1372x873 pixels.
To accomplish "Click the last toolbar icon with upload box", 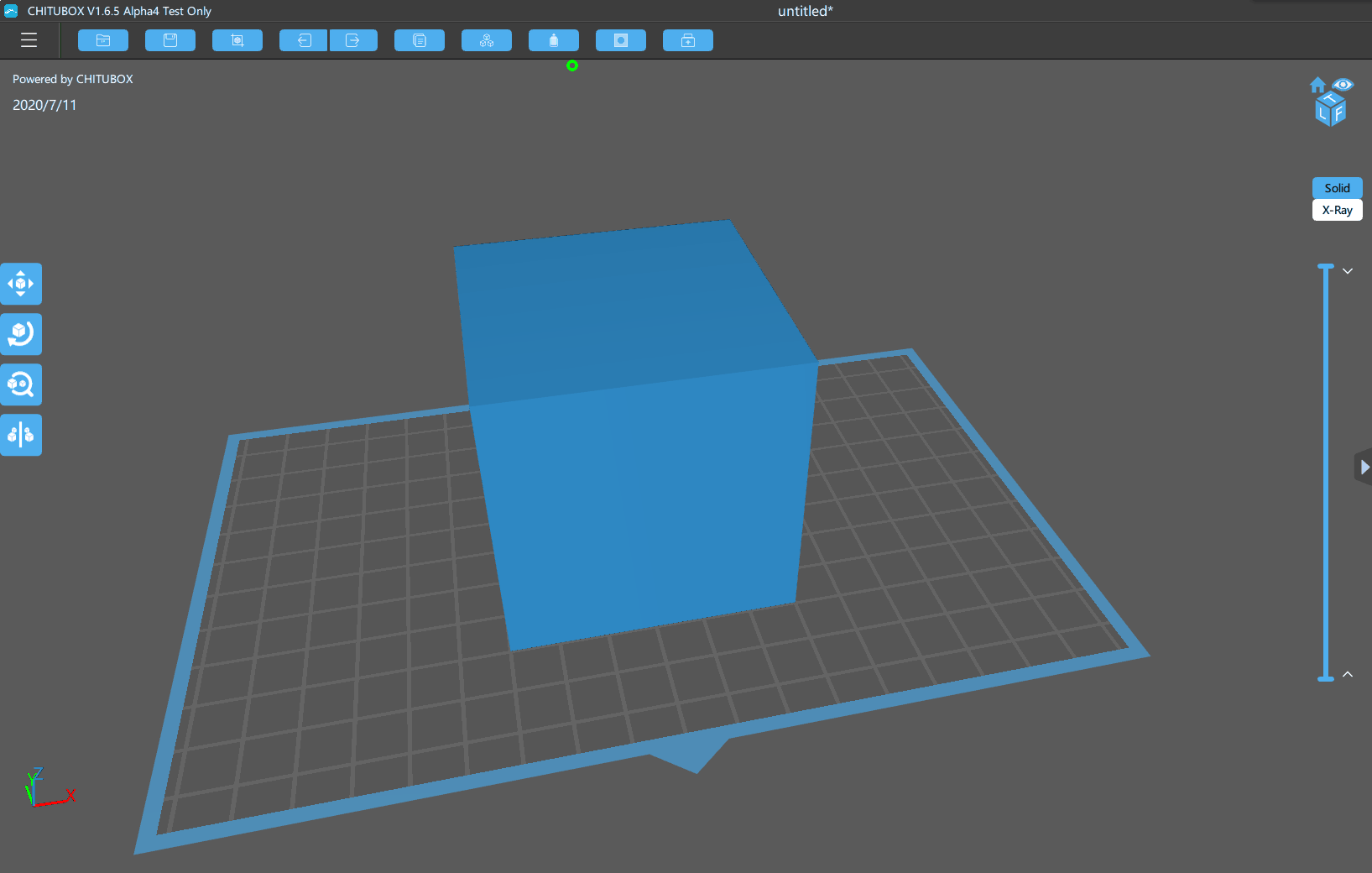I will (688, 40).
